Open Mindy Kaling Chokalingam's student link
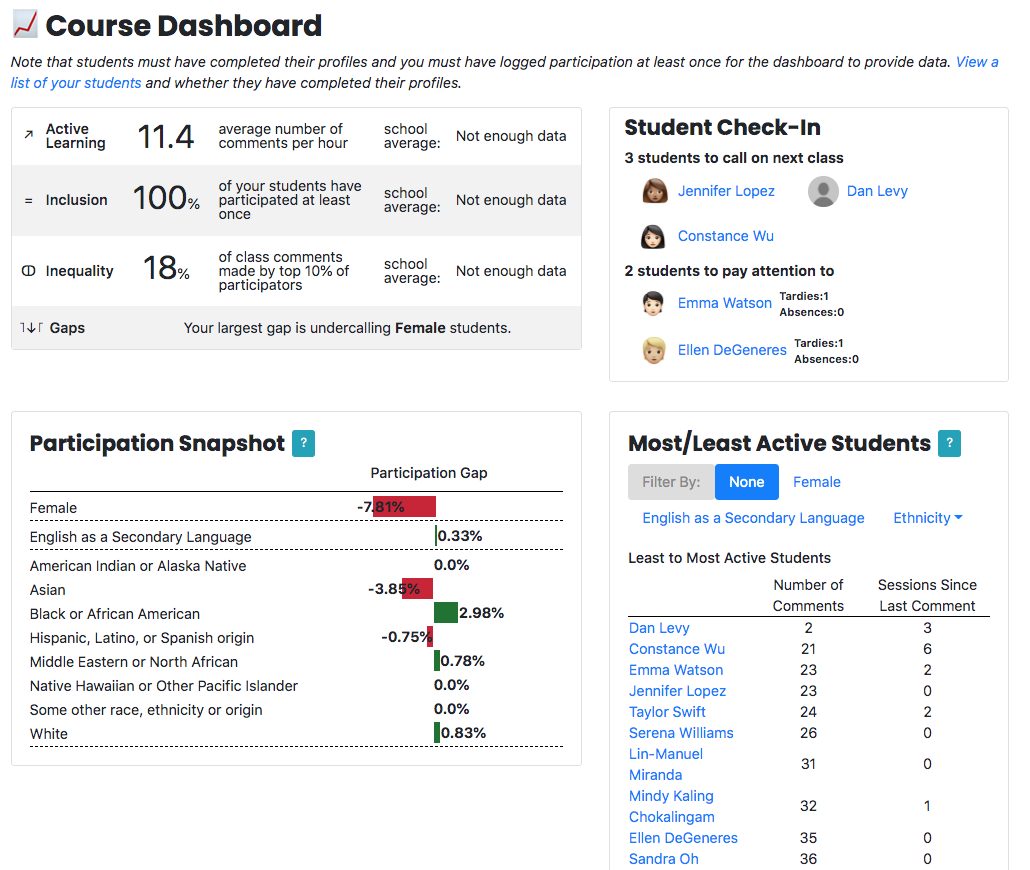1030x870 pixels. tap(672, 806)
